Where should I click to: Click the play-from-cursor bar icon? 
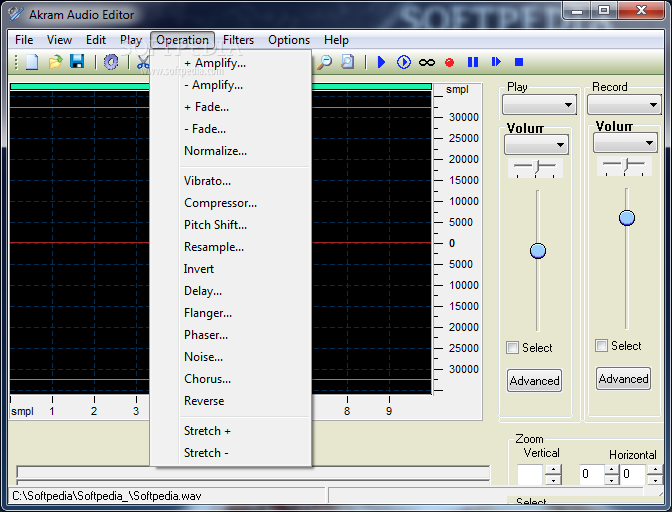coord(496,62)
